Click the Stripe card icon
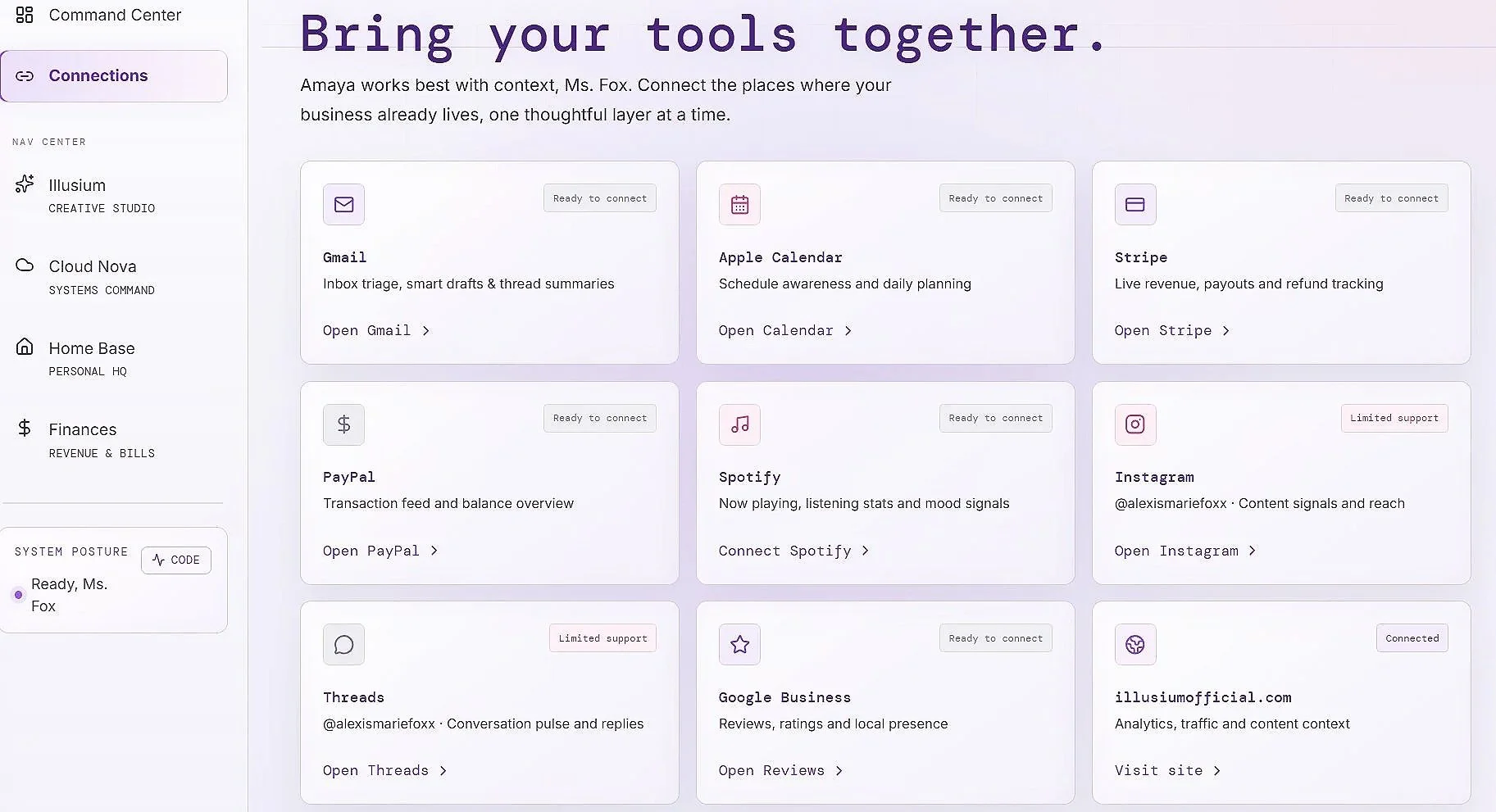The image size is (1496, 812). point(1135,205)
